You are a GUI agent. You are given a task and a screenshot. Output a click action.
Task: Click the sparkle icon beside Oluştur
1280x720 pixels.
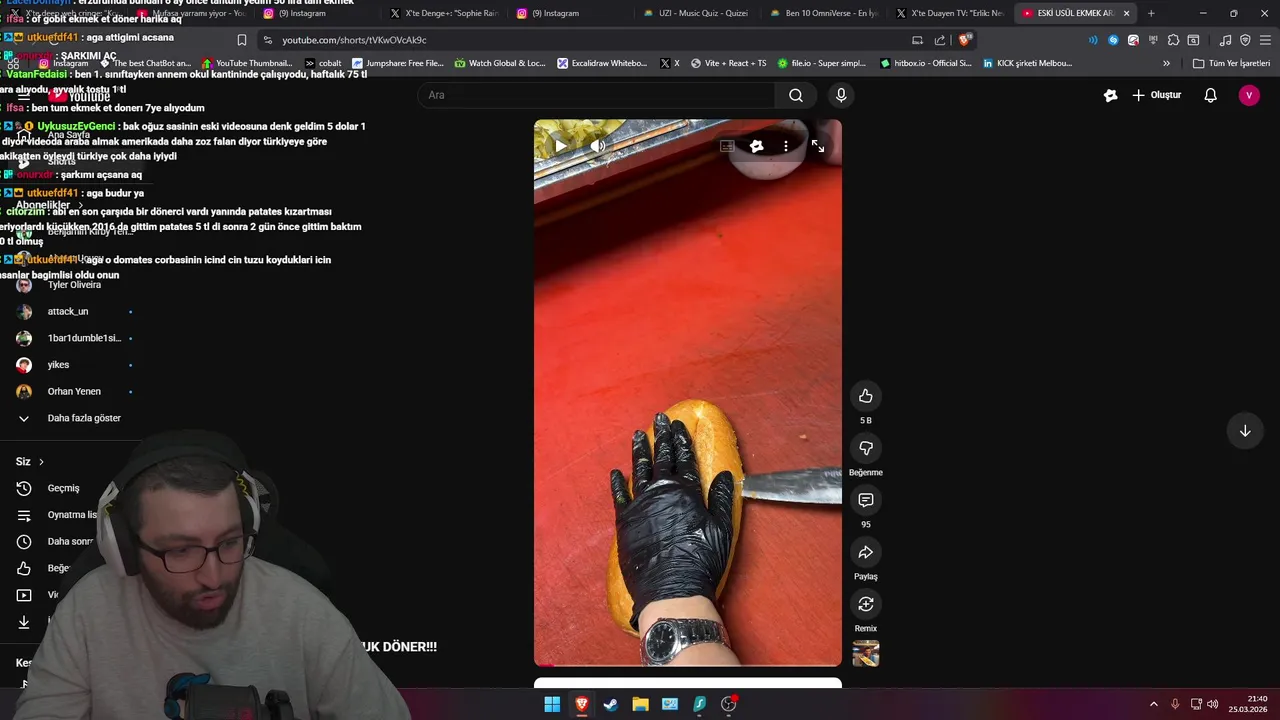1110,95
